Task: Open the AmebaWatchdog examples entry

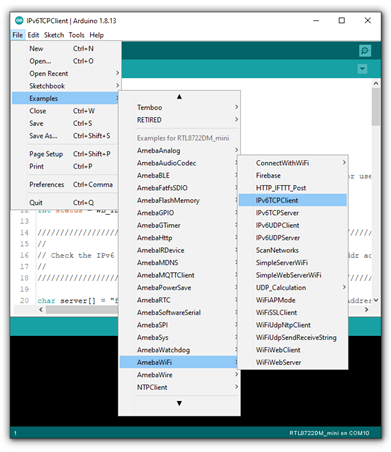Action: 179,350
